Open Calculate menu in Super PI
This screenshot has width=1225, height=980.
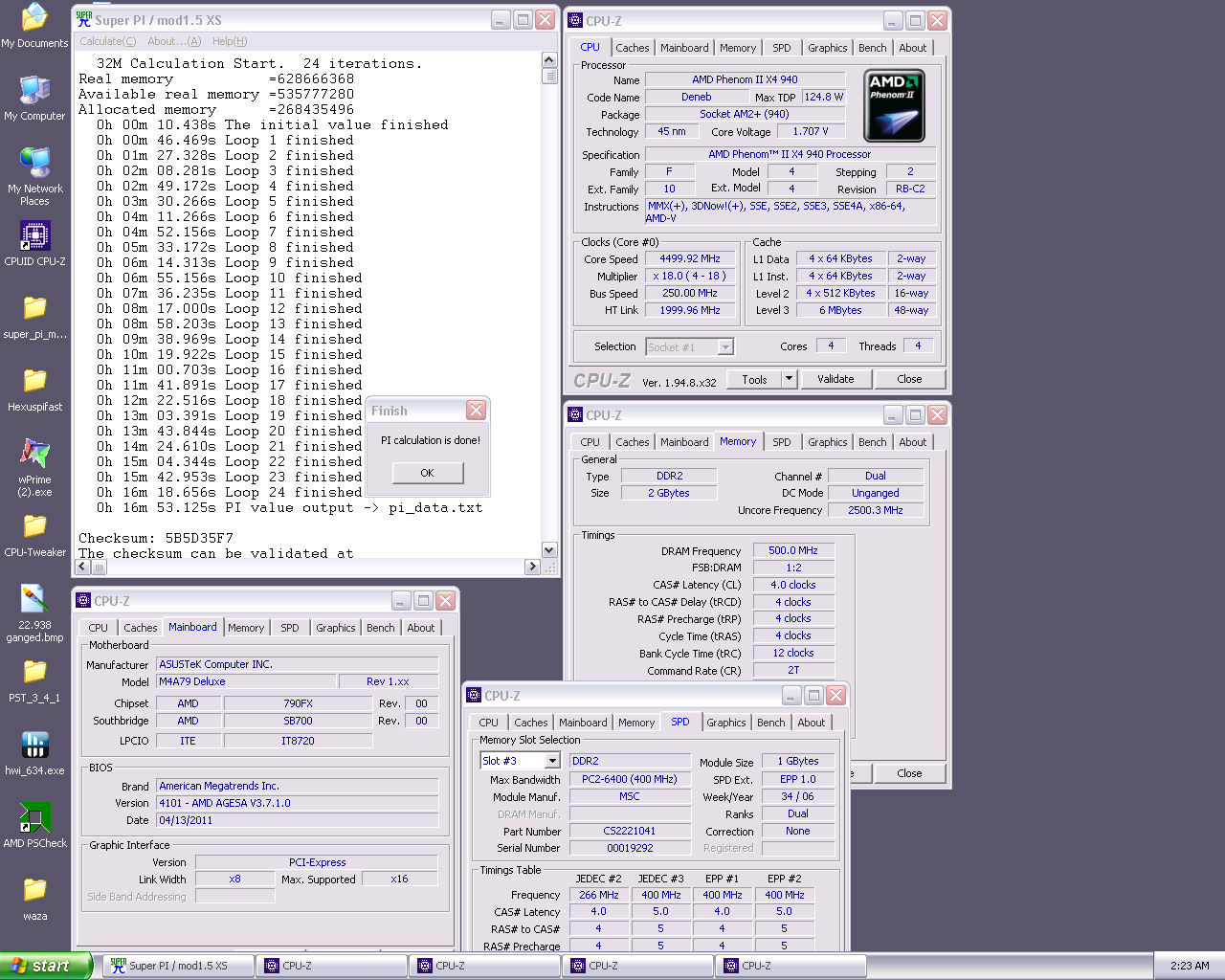[107, 41]
